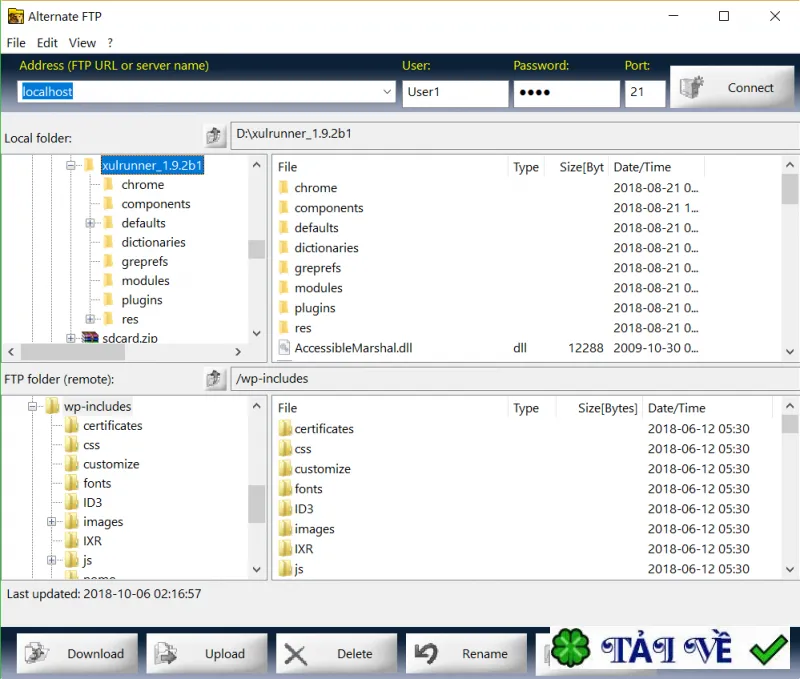800x679 pixels.
Task: Click the local tree horizontal scrollbar
Action: (x=124, y=352)
